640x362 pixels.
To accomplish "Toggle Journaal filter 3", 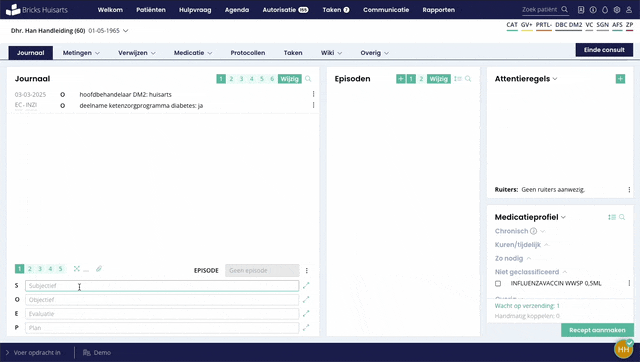I will (241, 79).
